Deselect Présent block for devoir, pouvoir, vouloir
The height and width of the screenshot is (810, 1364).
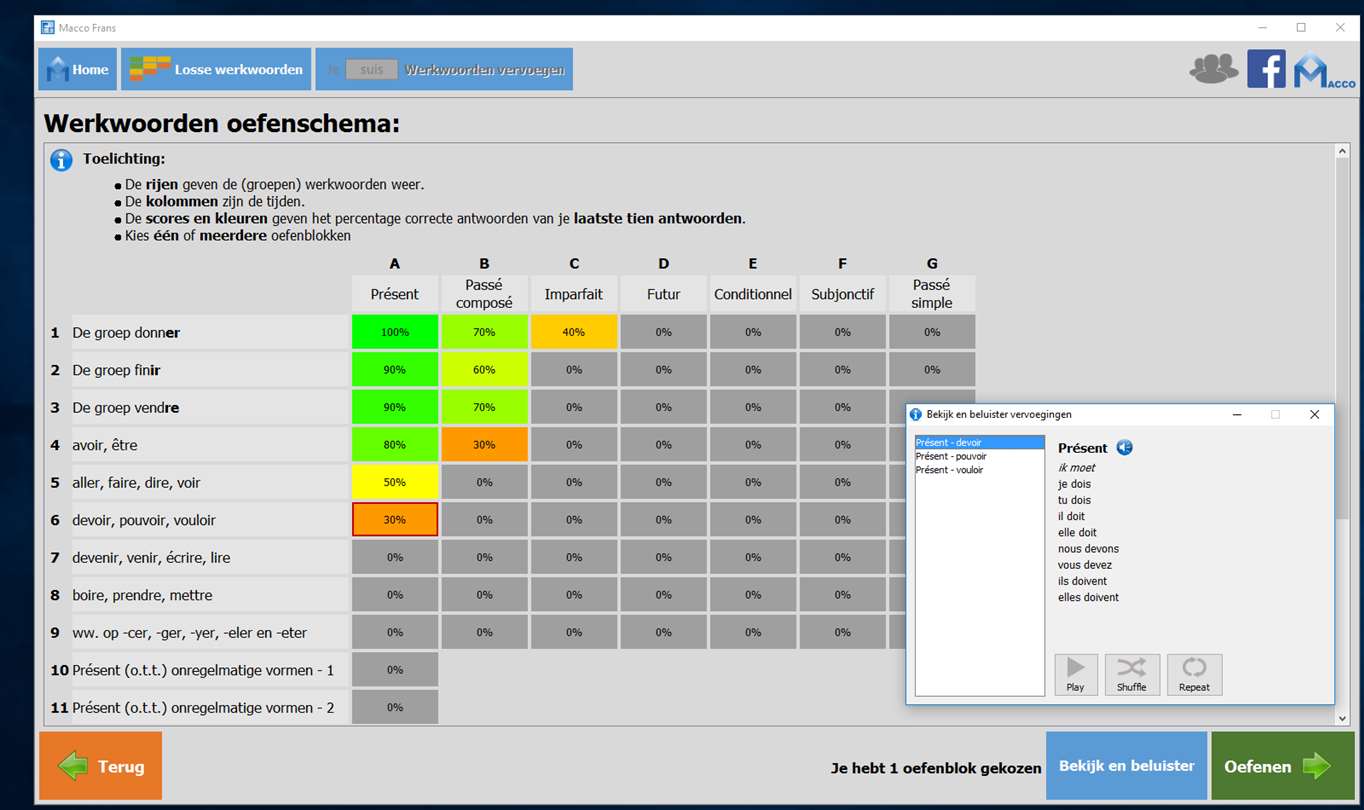395,520
